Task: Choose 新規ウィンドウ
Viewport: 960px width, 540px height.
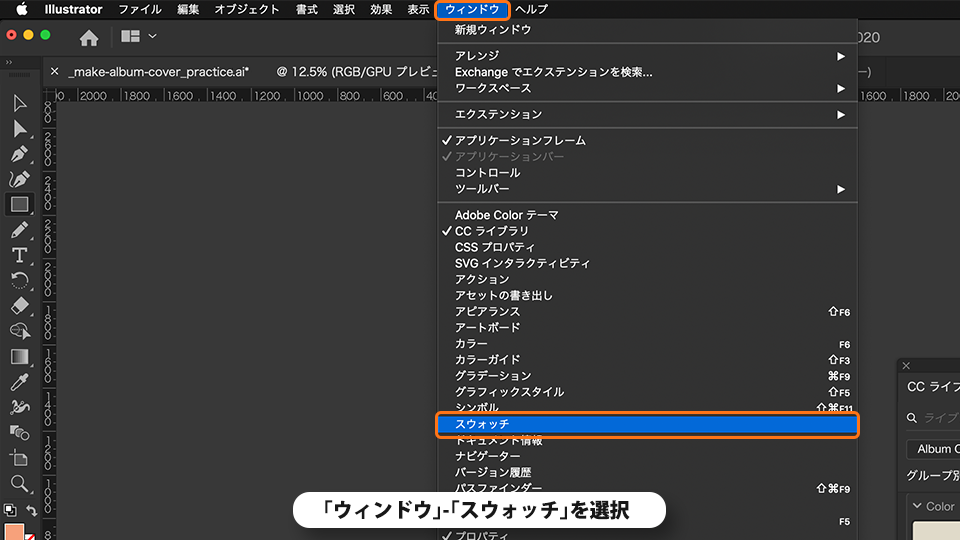Action: point(647,29)
